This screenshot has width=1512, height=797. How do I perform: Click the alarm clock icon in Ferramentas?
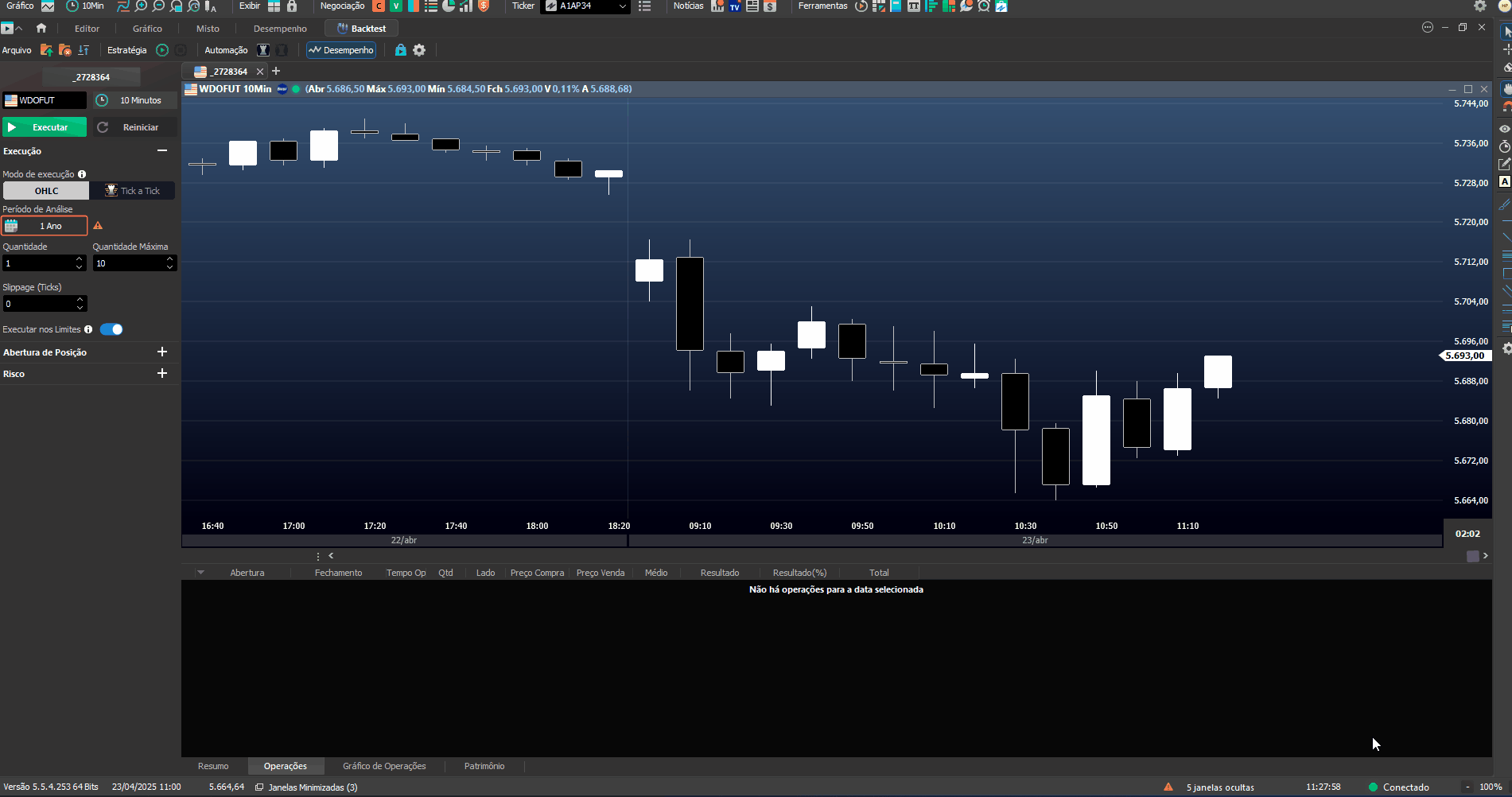point(984,6)
